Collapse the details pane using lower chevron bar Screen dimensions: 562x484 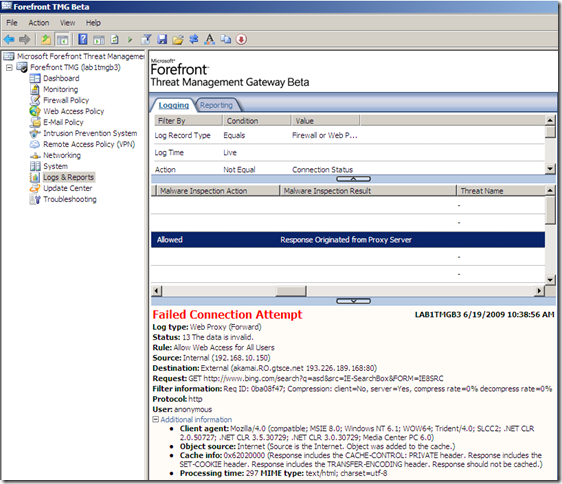pyautogui.click(x=353, y=301)
